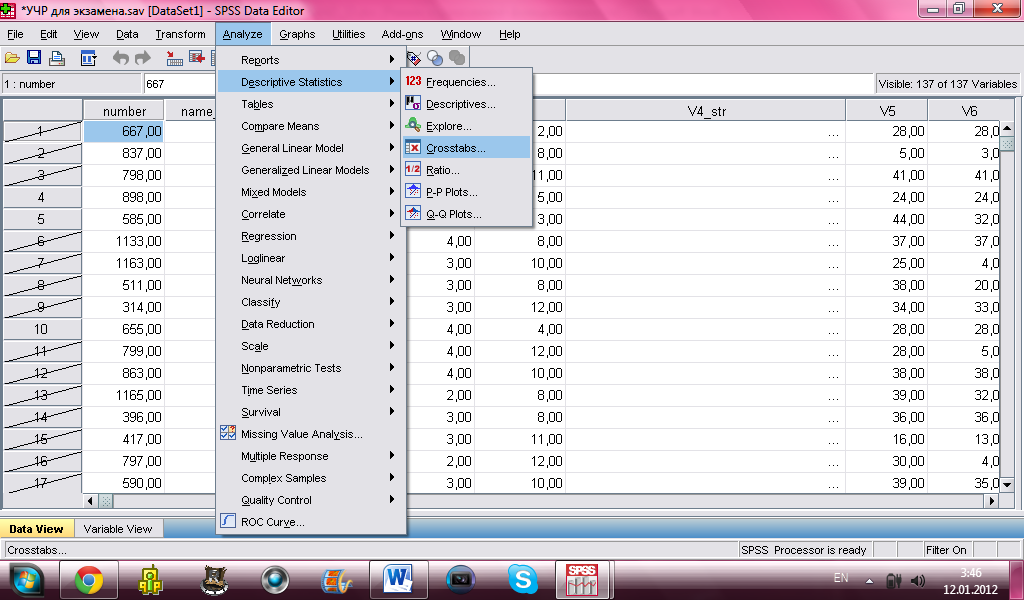Viewport: 1024px width, 600px height.
Task: Expand the Regression submenu
Action: tap(311, 236)
